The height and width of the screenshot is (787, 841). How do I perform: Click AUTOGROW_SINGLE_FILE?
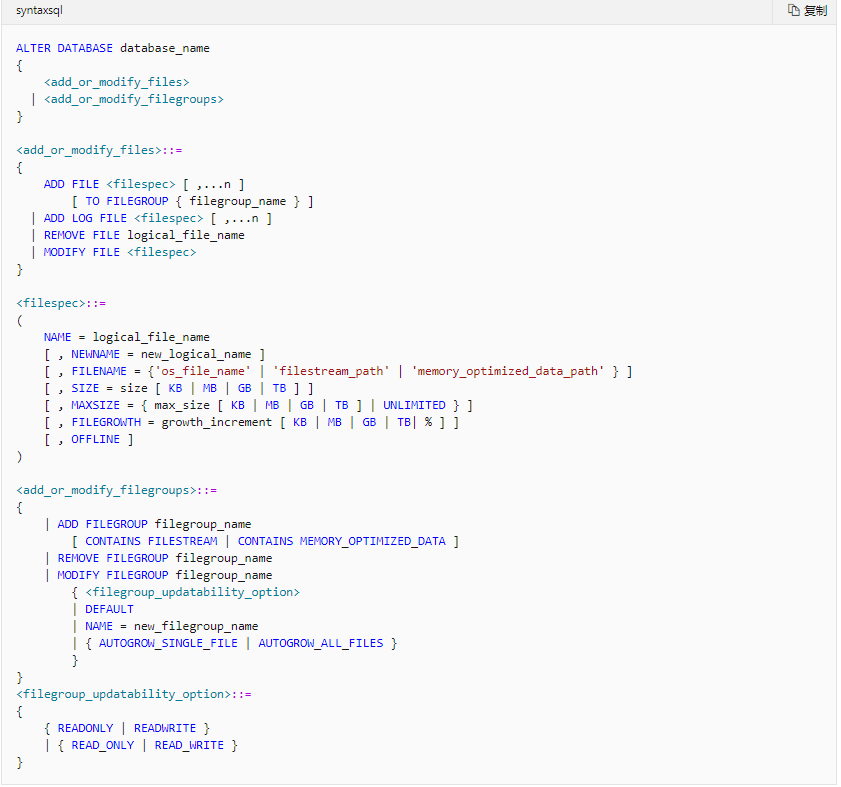point(168,644)
